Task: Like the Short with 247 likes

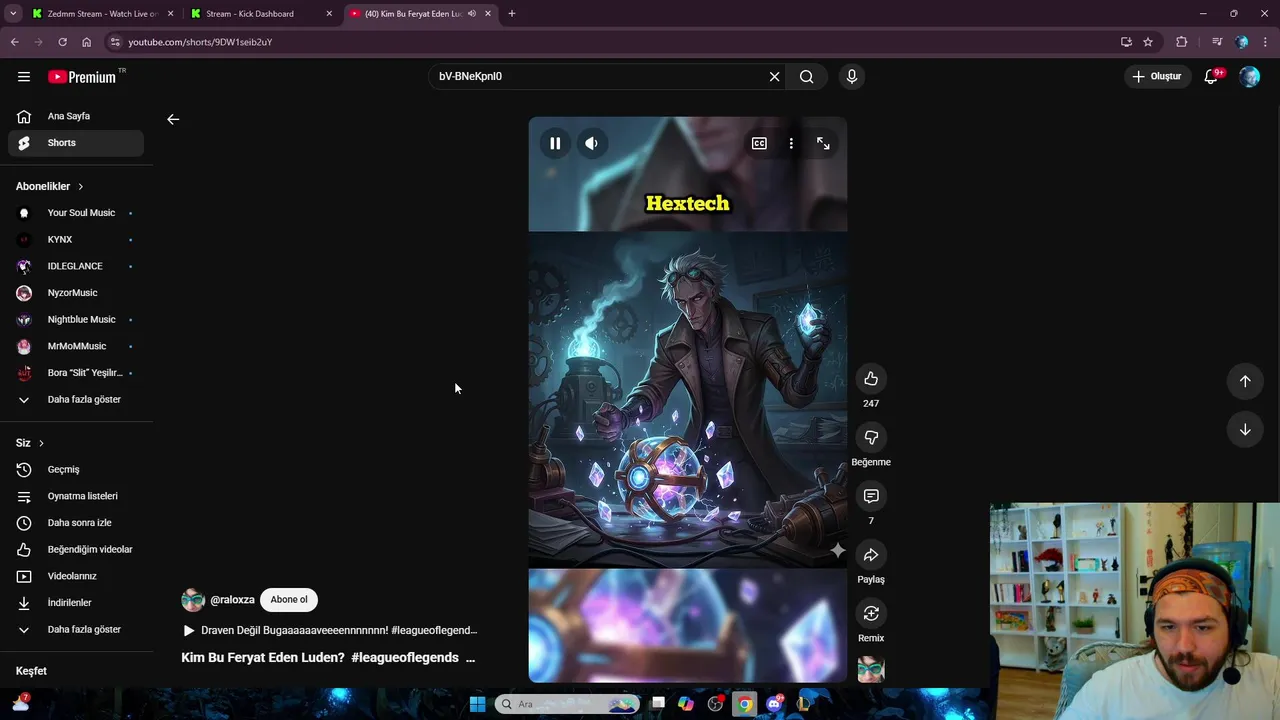Action: point(871,378)
